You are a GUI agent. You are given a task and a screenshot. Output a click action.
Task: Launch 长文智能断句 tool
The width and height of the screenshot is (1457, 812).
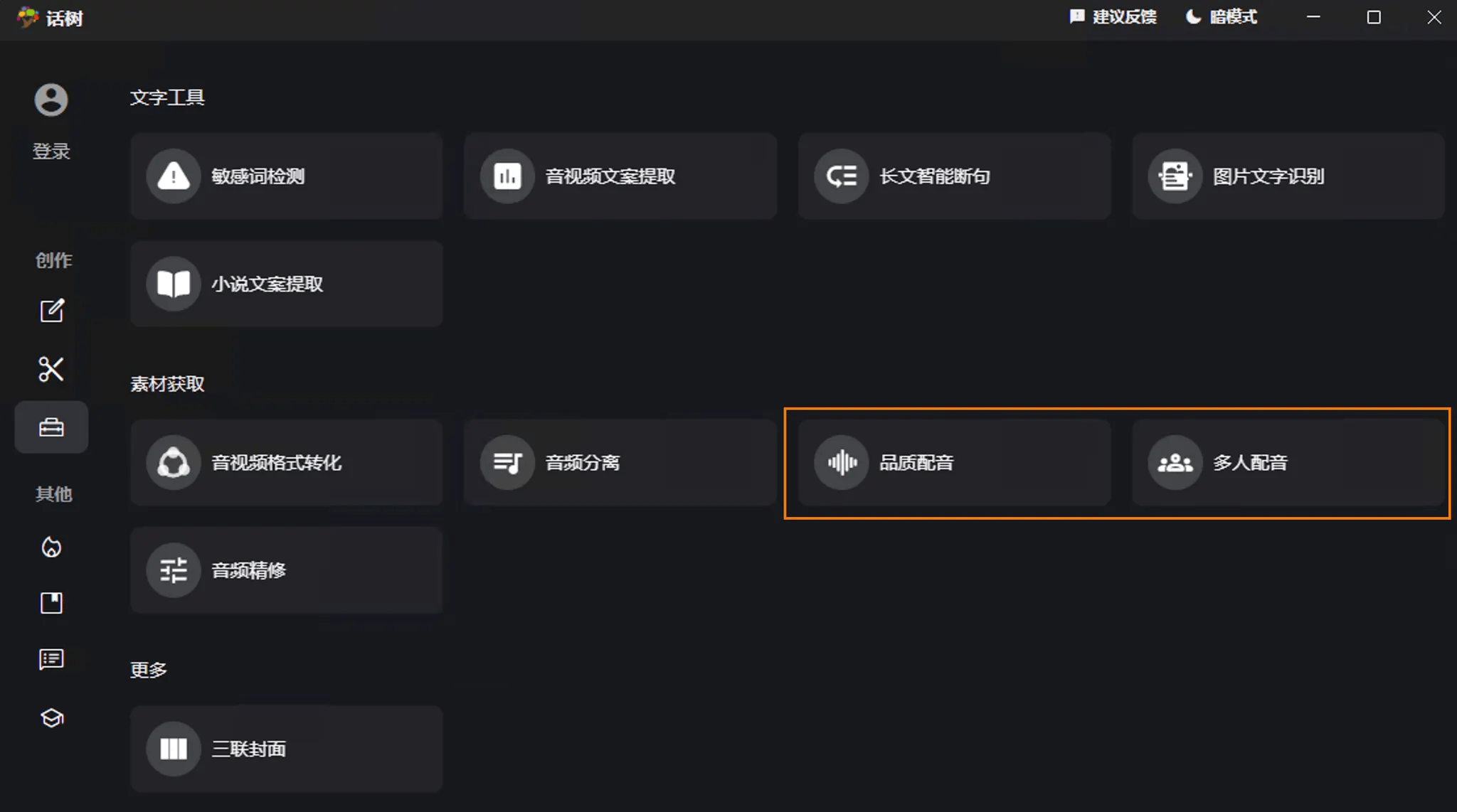[954, 176]
